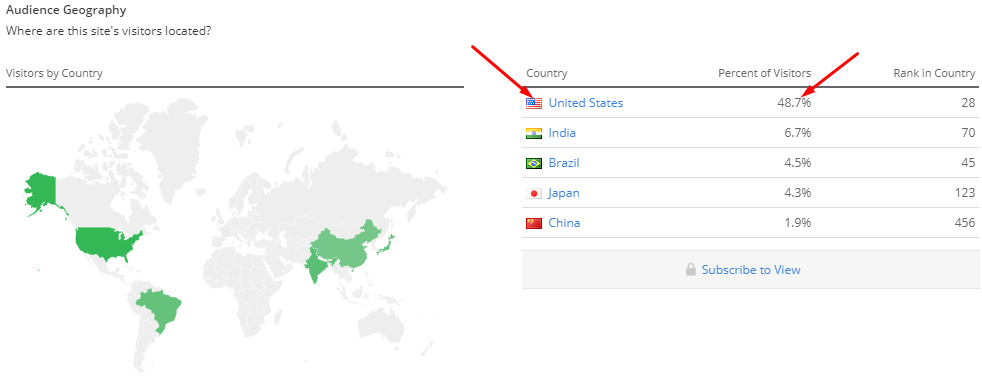Viewport: 982px width, 385px height.
Task: Open the Japan country link
Action: click(x=564, y=193)
